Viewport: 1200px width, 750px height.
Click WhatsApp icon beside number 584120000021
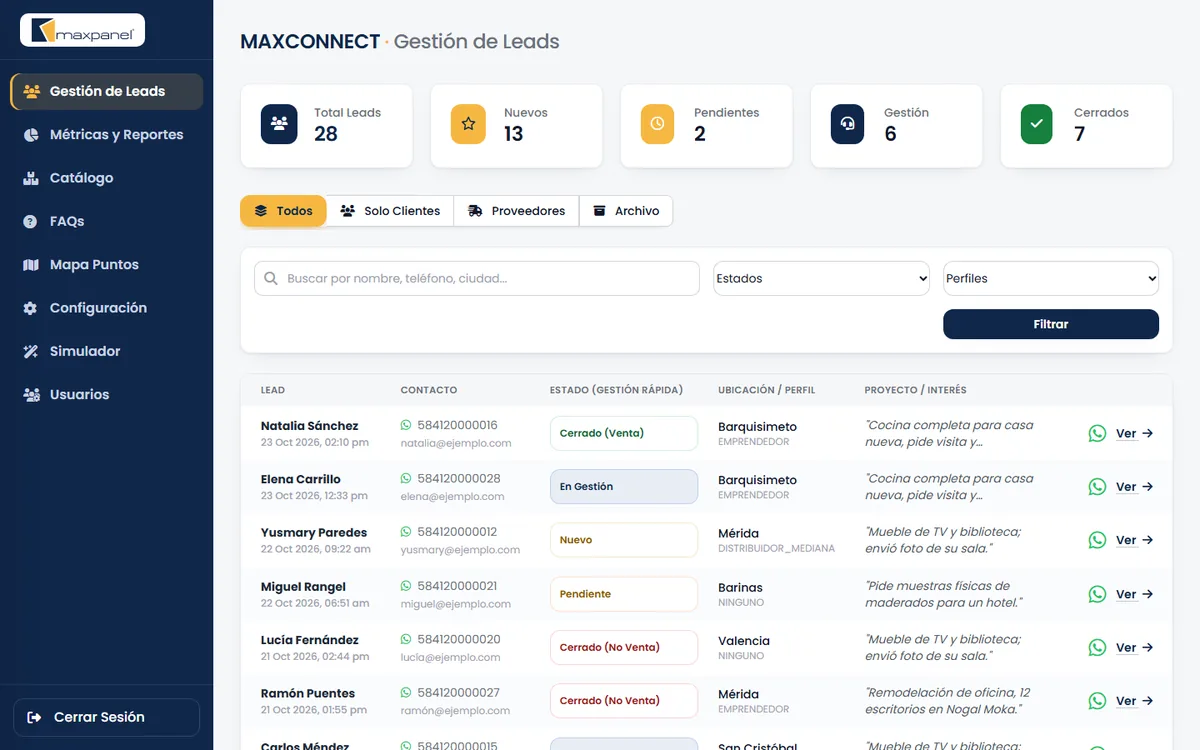pyautogui.click(x=406, y=586)
